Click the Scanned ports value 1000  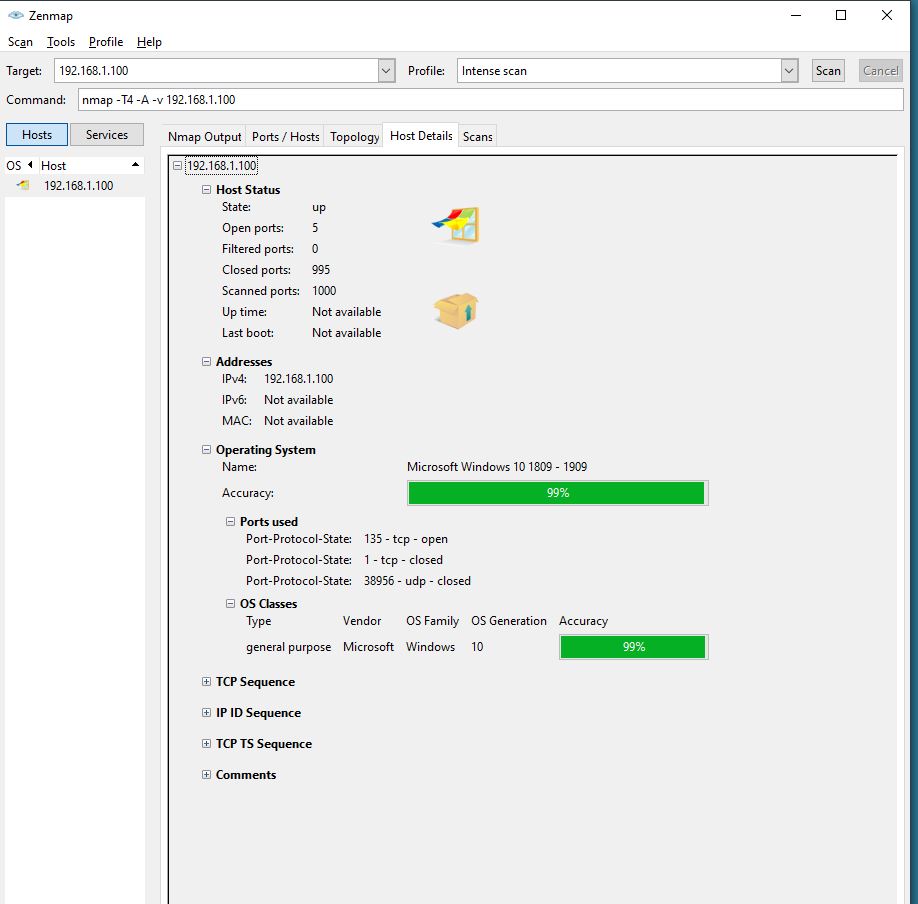click(x=324, y=290)
